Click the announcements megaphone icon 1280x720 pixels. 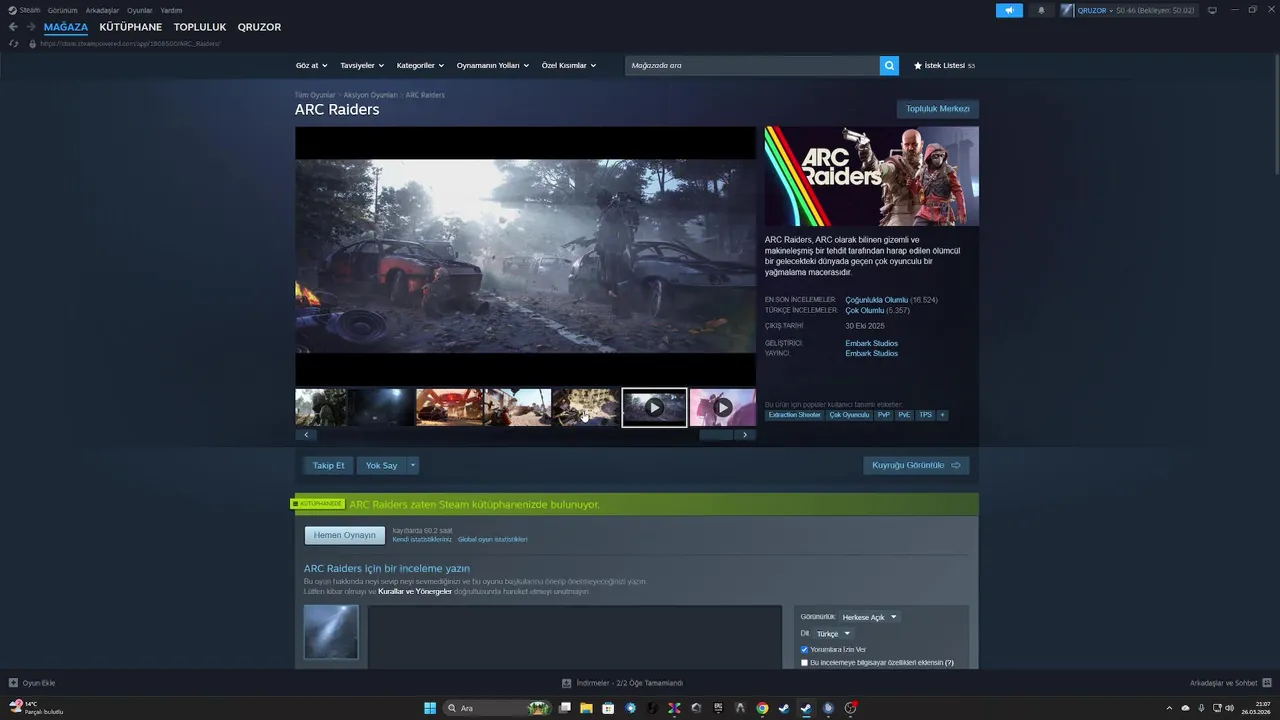[1009, 10]
